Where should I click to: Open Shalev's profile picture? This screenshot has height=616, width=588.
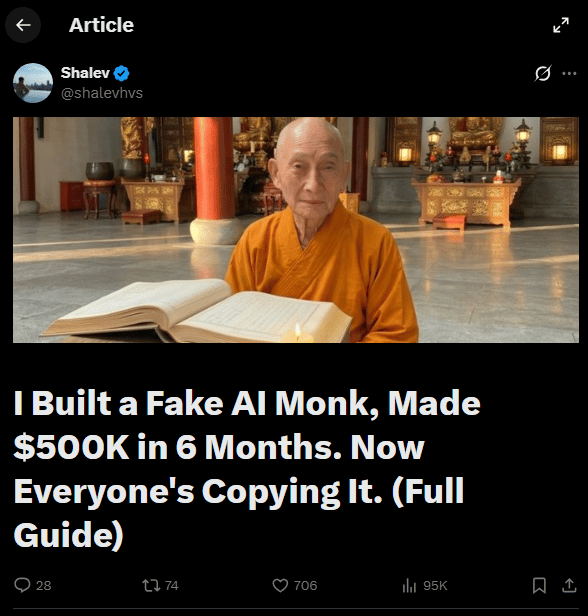click(33, 82)
